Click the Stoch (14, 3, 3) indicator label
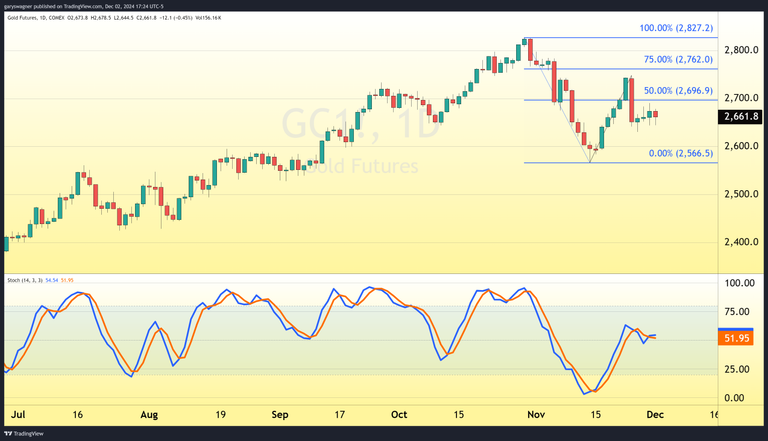The height and width of the screenshot is (441, 768). pyautogui.click(x=23, y=279)
